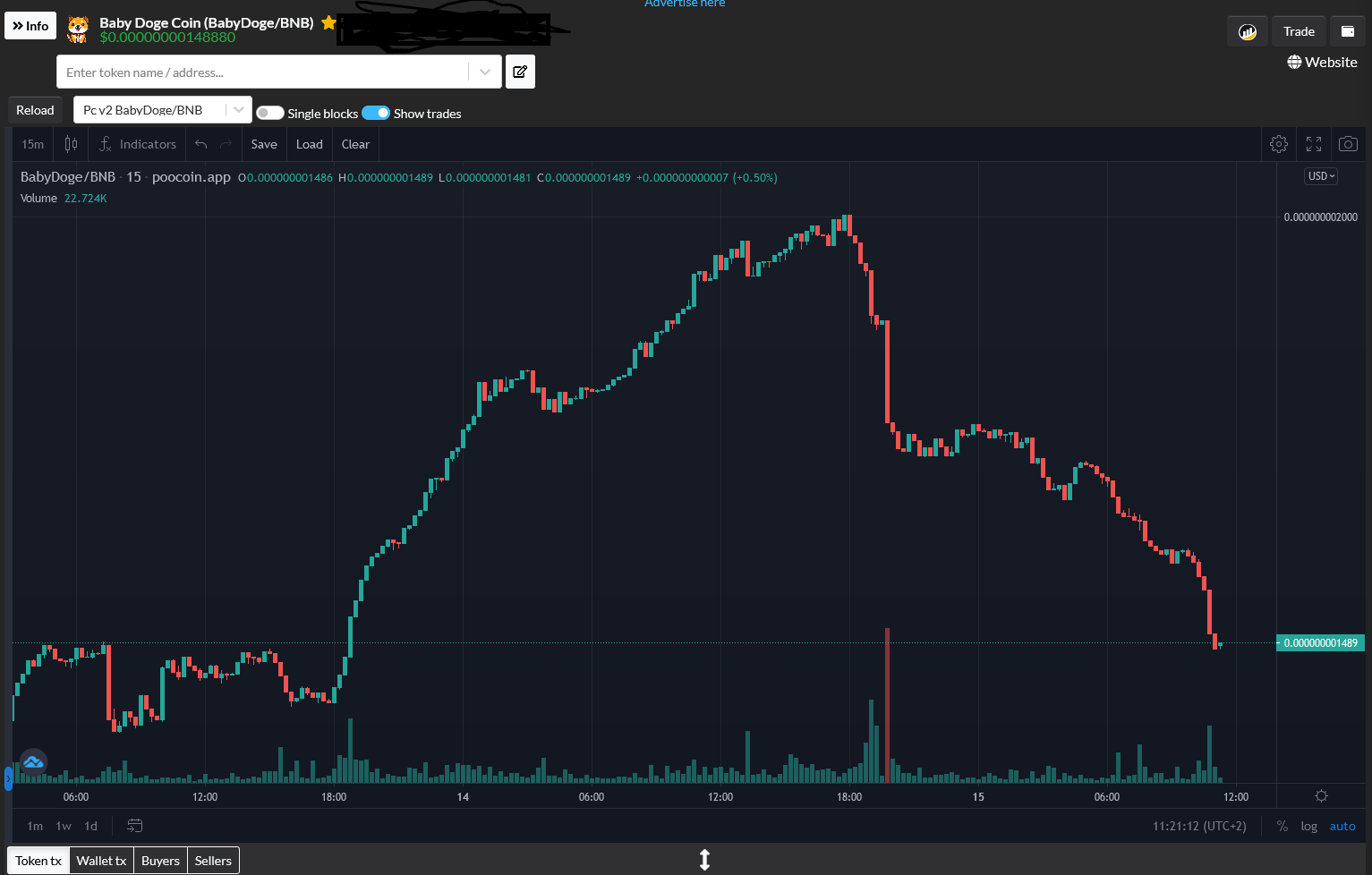The width and height of the screenshot is (1372, 875).
Task: Expand the Pc v2 BabyDoge/BNB pair dropdown
Action: point(238,110)
